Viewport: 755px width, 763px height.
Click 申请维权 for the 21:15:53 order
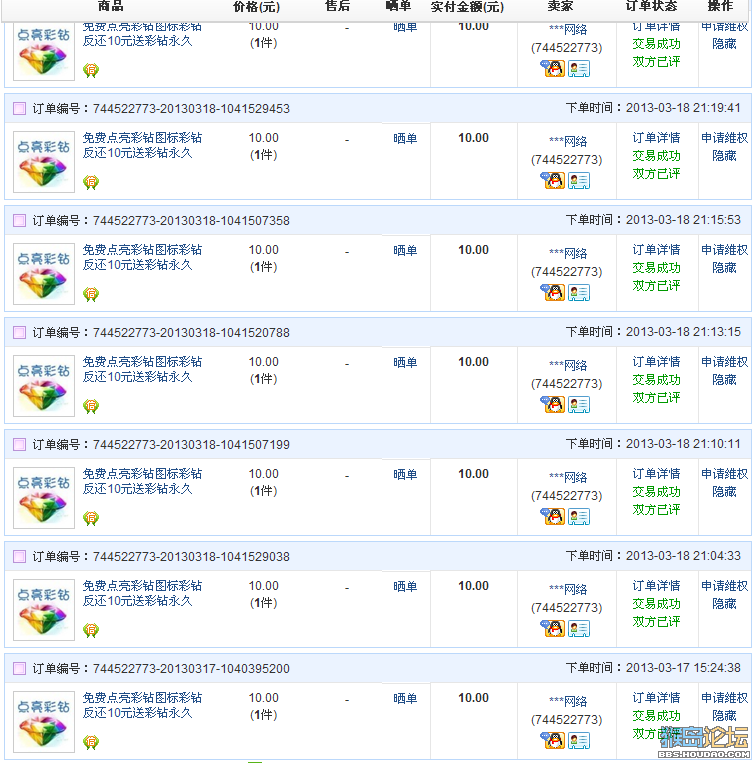click(724, 250)
